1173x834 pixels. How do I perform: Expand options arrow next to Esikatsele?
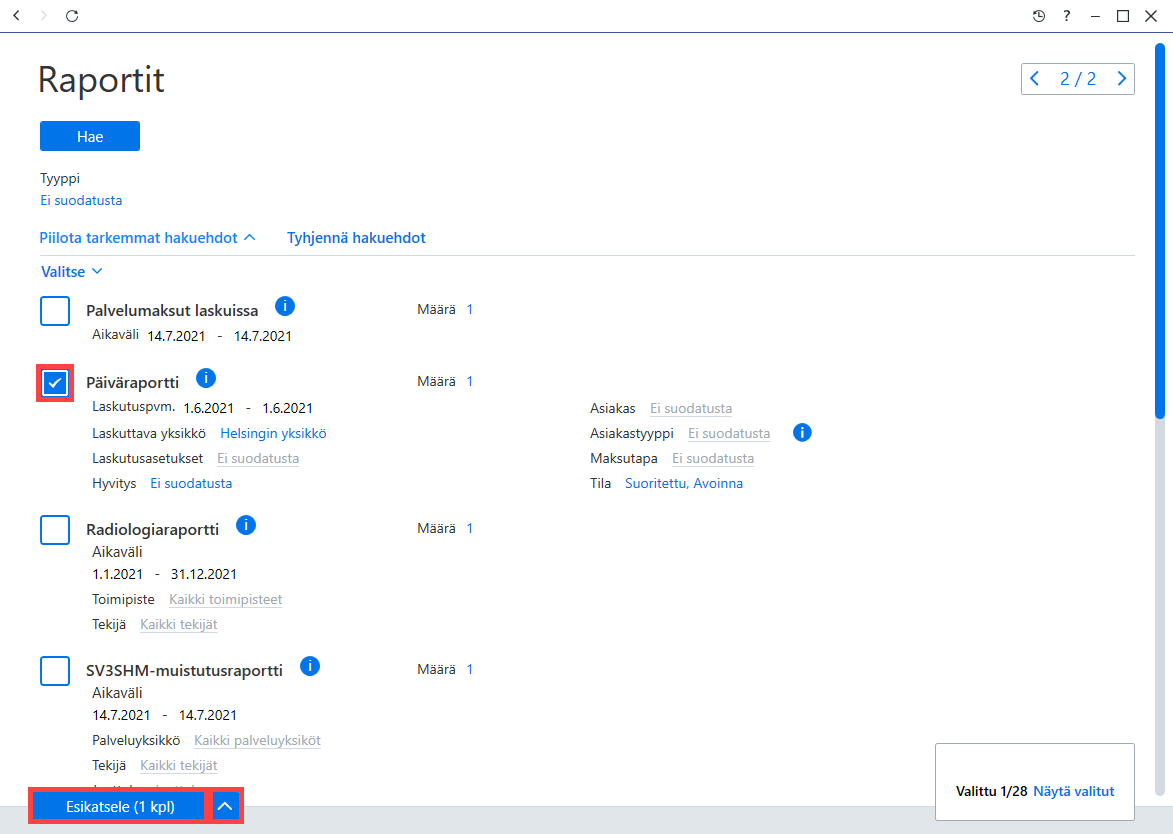click(225, 806)
